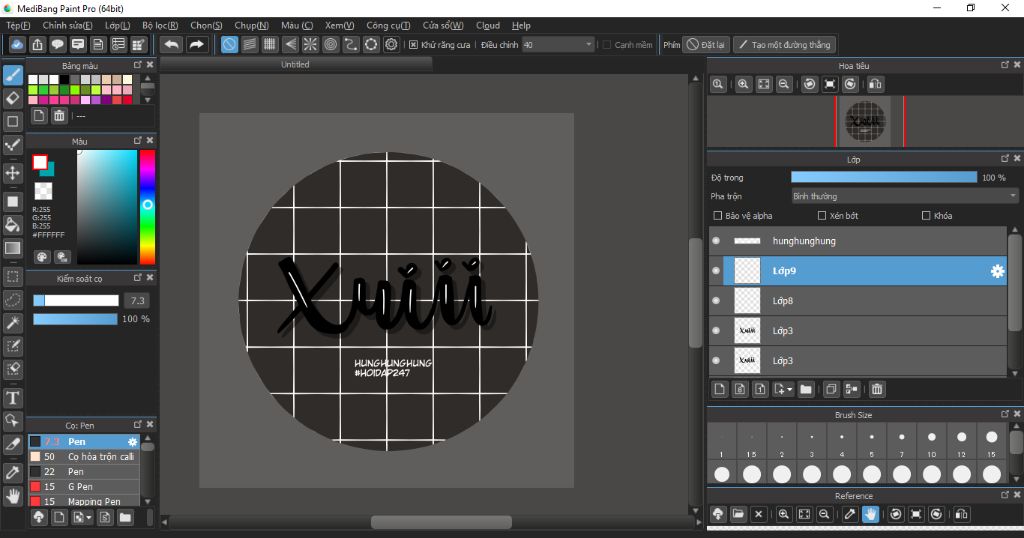
Task: Click Tạo một đường thẳng button
Action: (784, 44)
